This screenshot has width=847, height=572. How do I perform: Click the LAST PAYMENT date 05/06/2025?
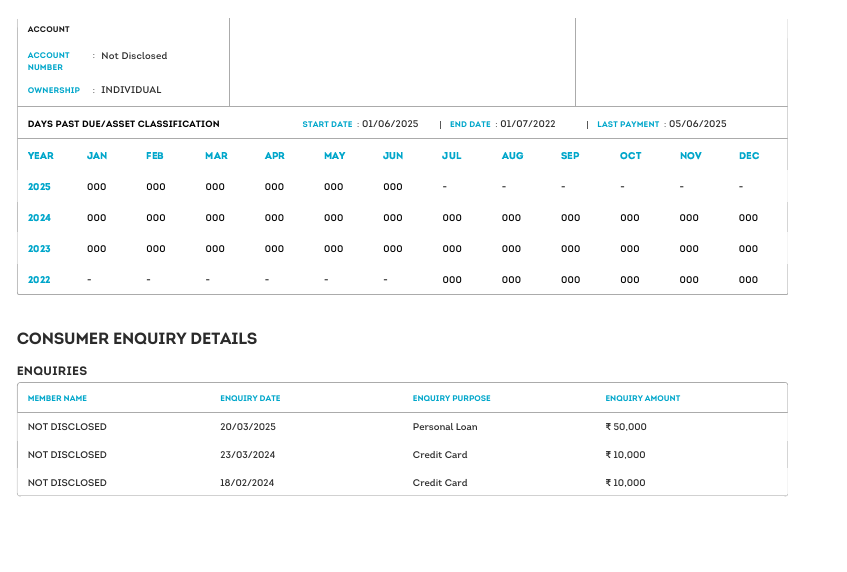pos(698,124)
